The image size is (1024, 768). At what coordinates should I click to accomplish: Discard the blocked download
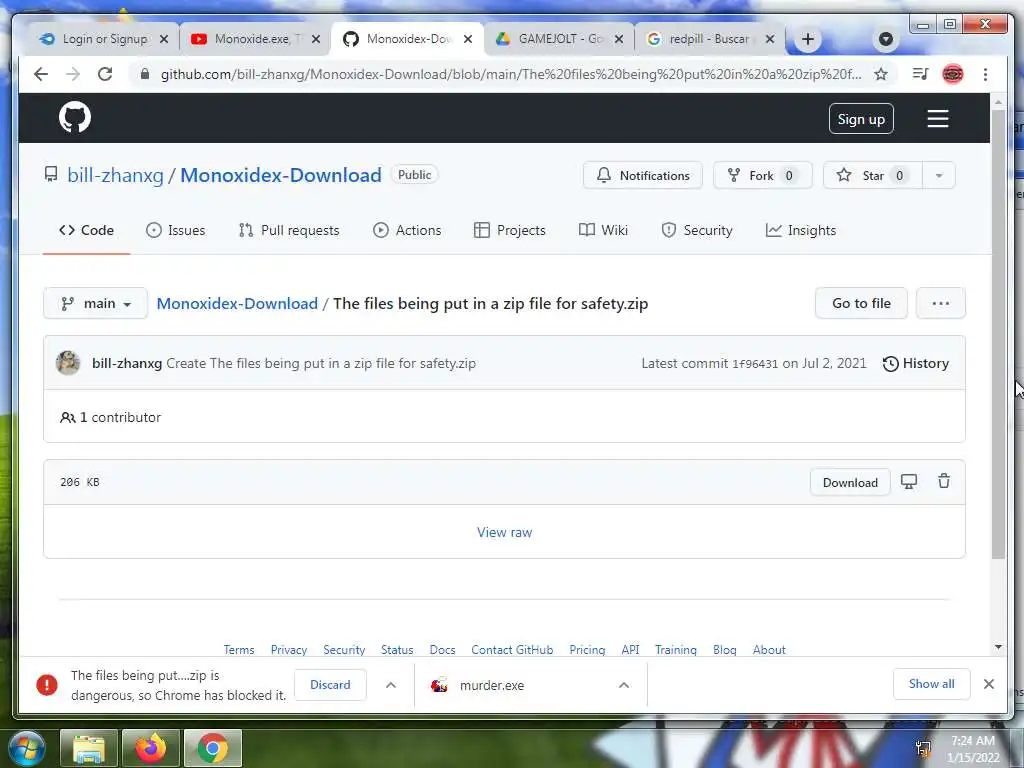click(x=330, y=685)
